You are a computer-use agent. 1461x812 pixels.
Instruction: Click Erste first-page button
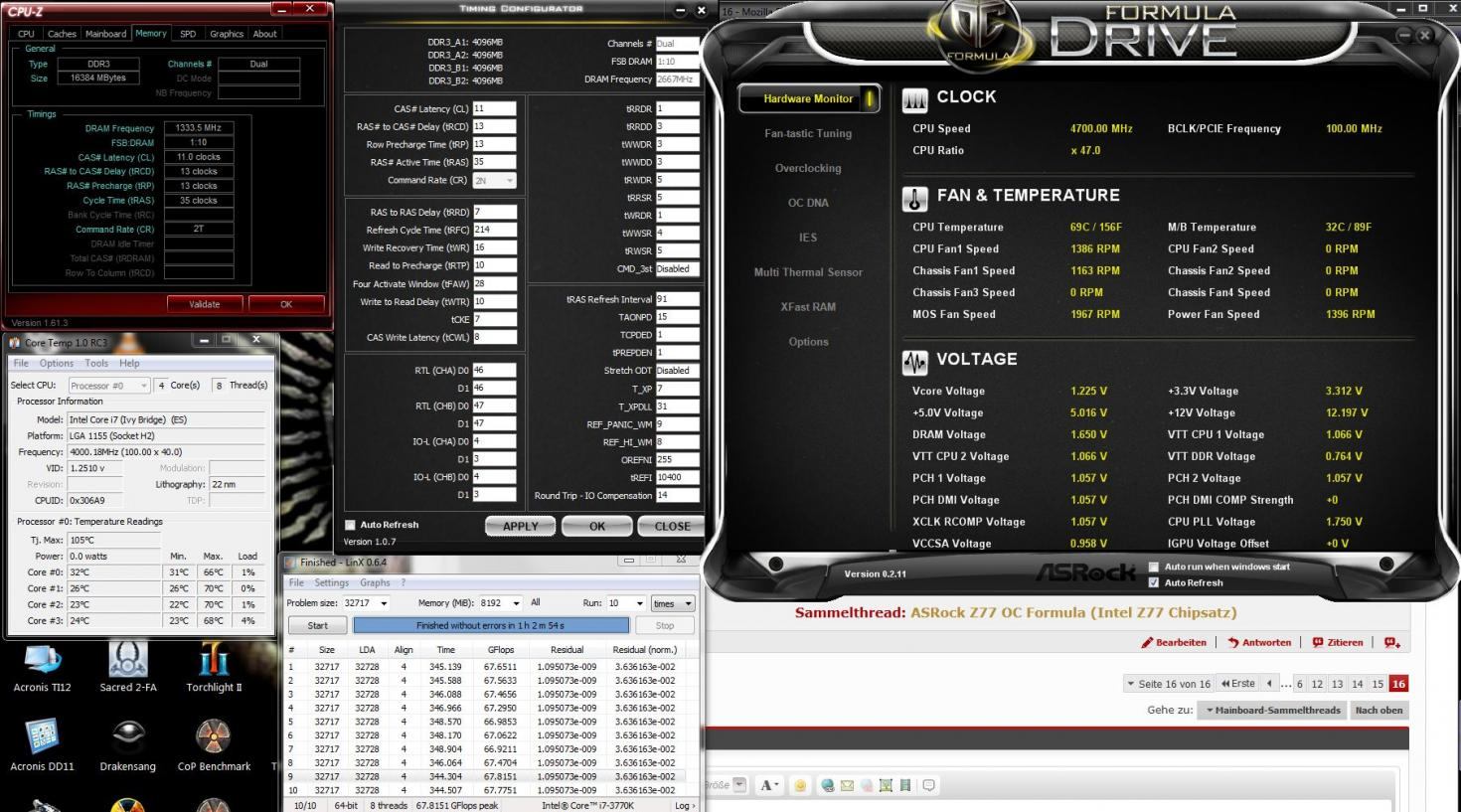click(x=1238, y=684)
